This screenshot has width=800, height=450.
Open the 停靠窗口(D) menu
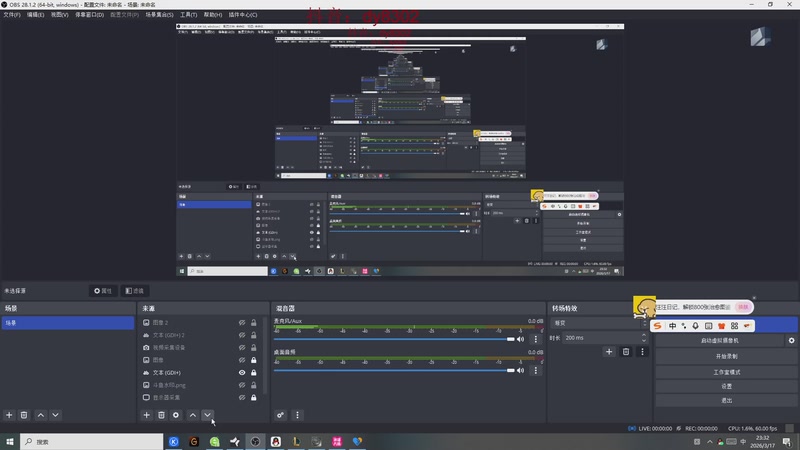(89, 15)
